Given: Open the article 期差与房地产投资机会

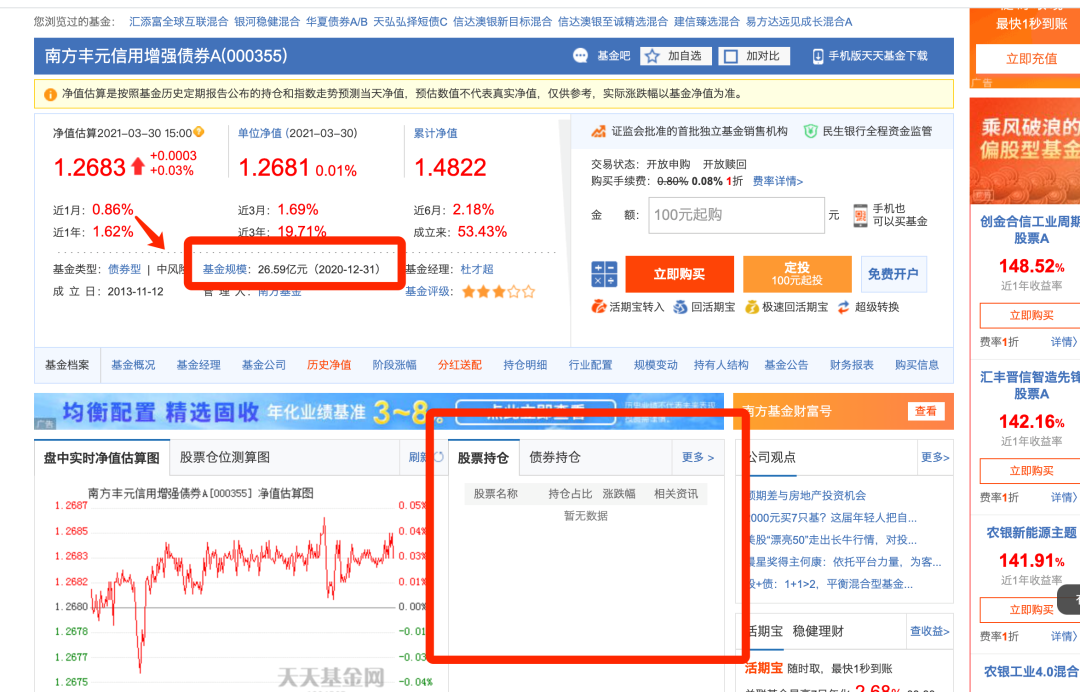Looking at the screenshot, I should pyautogui.click(x=807, y=495).
